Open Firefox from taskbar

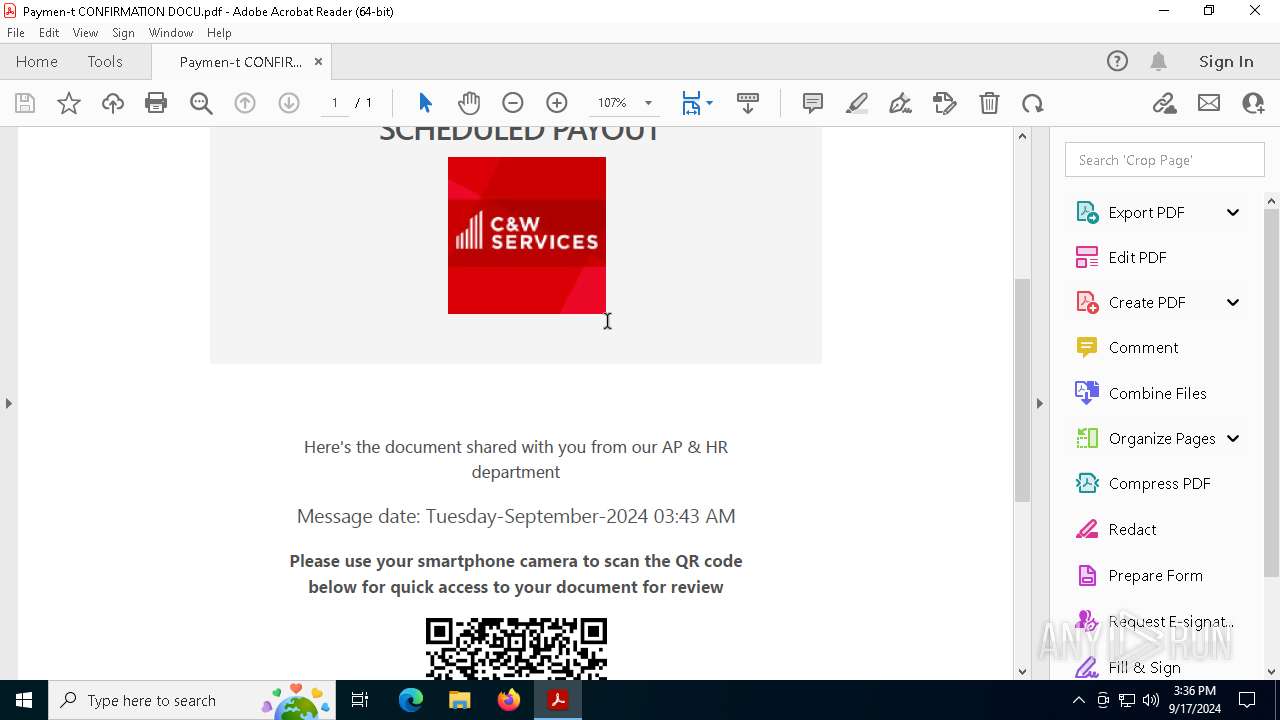[509, 700]
